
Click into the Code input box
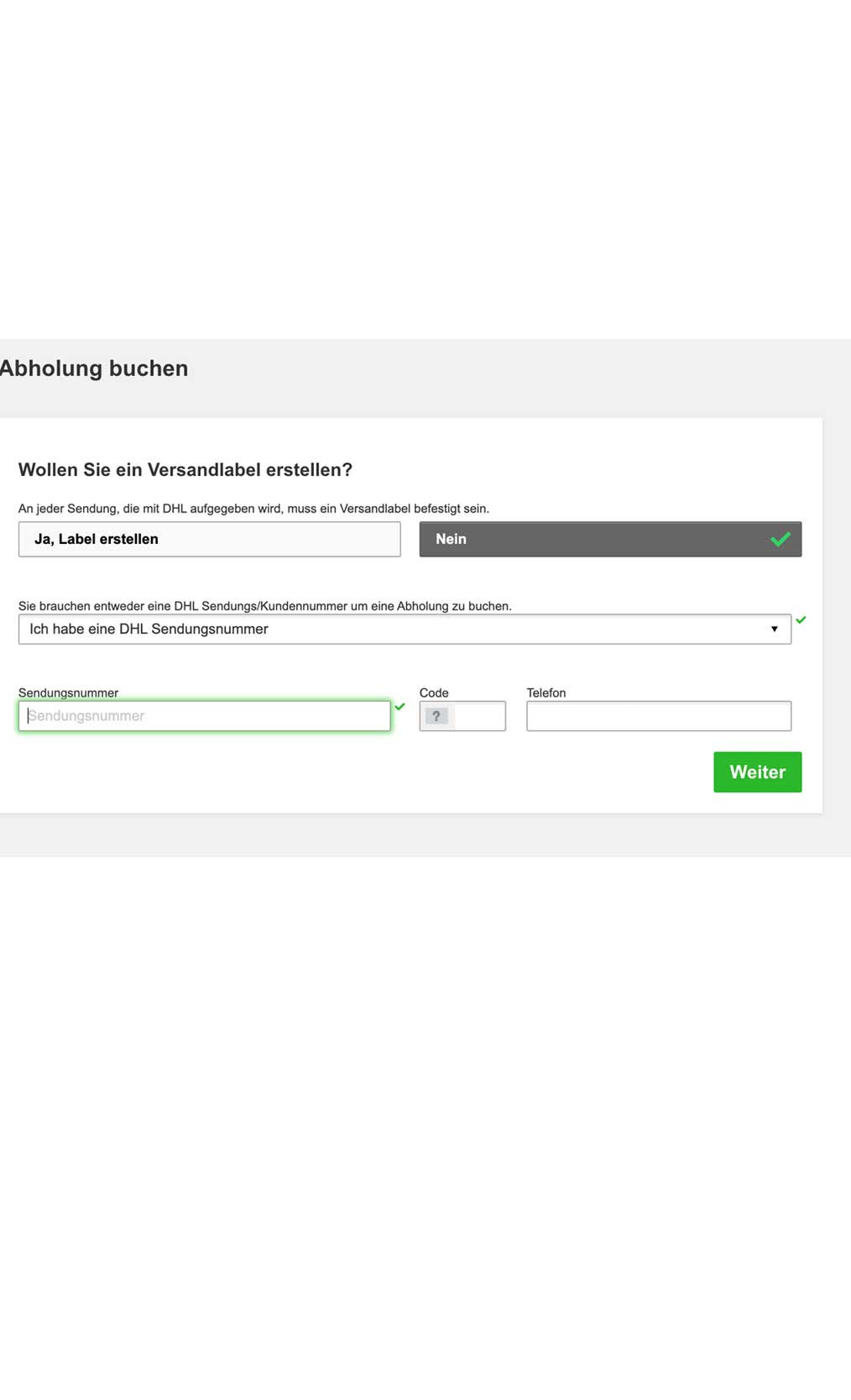(480, 716)
